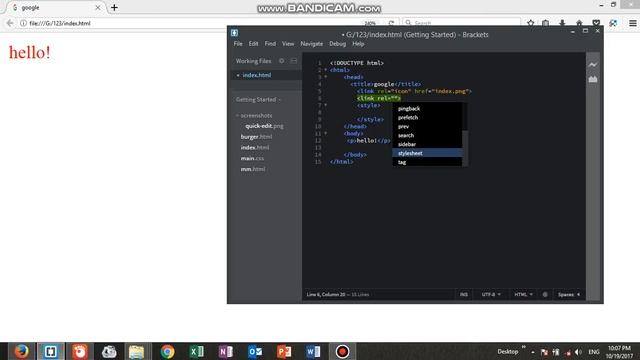Open burger.html in the file tree
The height and width of the screenshot is (360, 640).
point(256,137)
